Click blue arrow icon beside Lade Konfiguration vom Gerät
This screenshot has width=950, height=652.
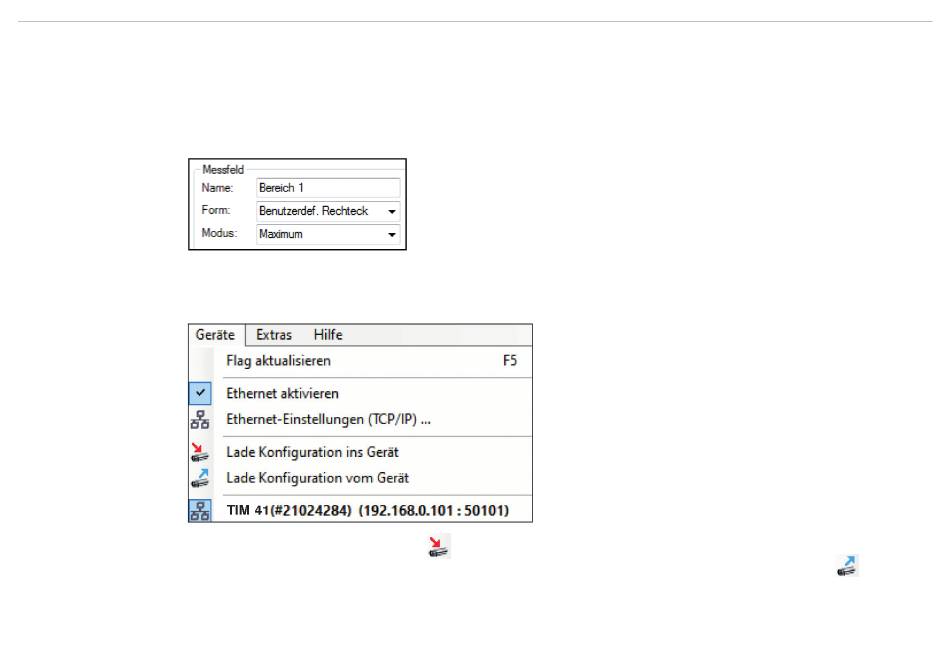(x=200, y=478)
